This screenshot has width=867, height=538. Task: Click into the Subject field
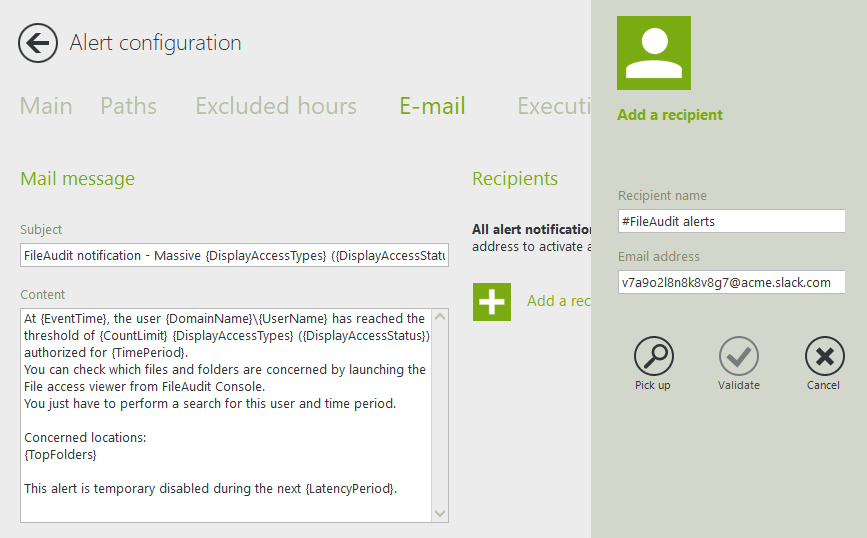pyautogui.click(x=234, y=256)
